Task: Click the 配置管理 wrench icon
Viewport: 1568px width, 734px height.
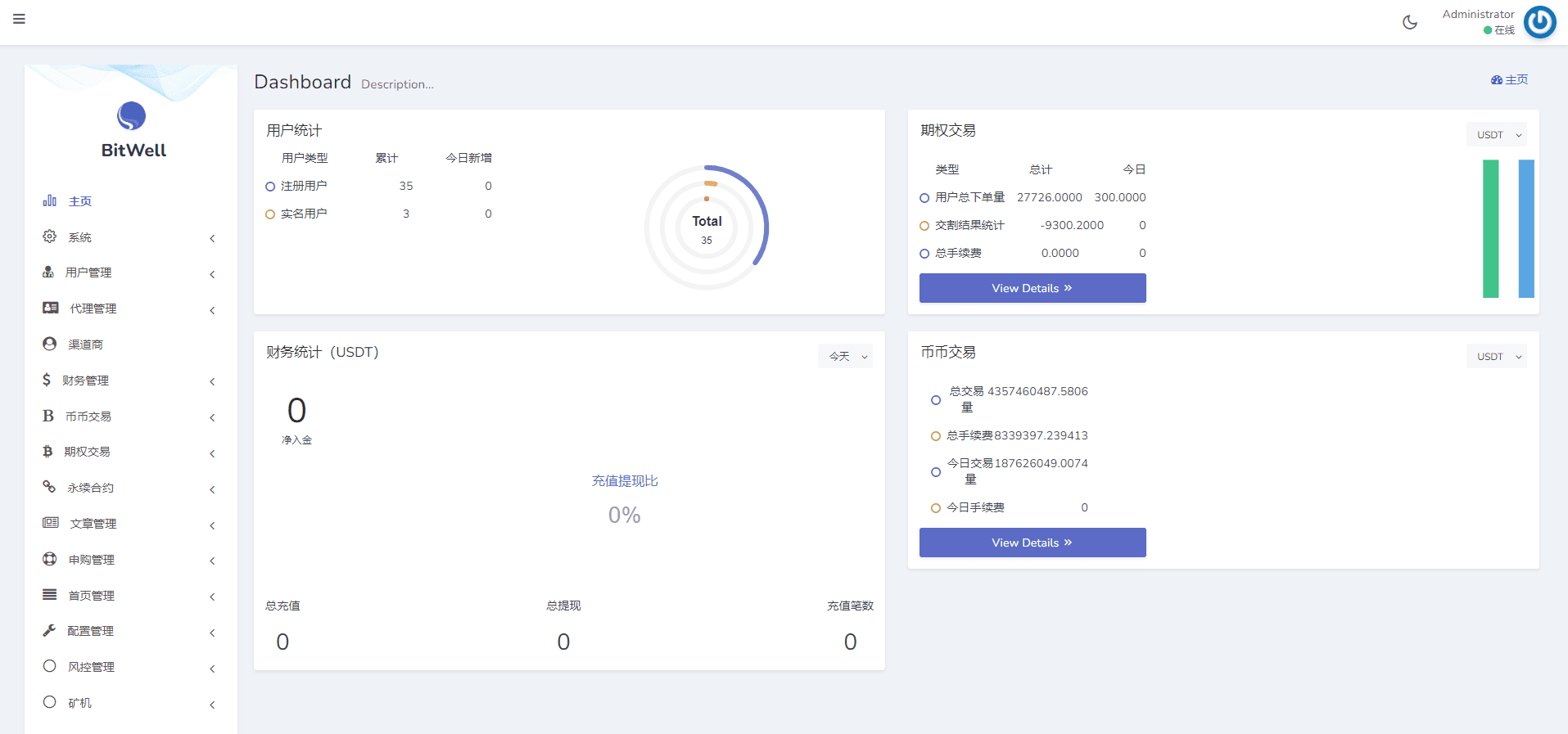Action: pos(49,630)
